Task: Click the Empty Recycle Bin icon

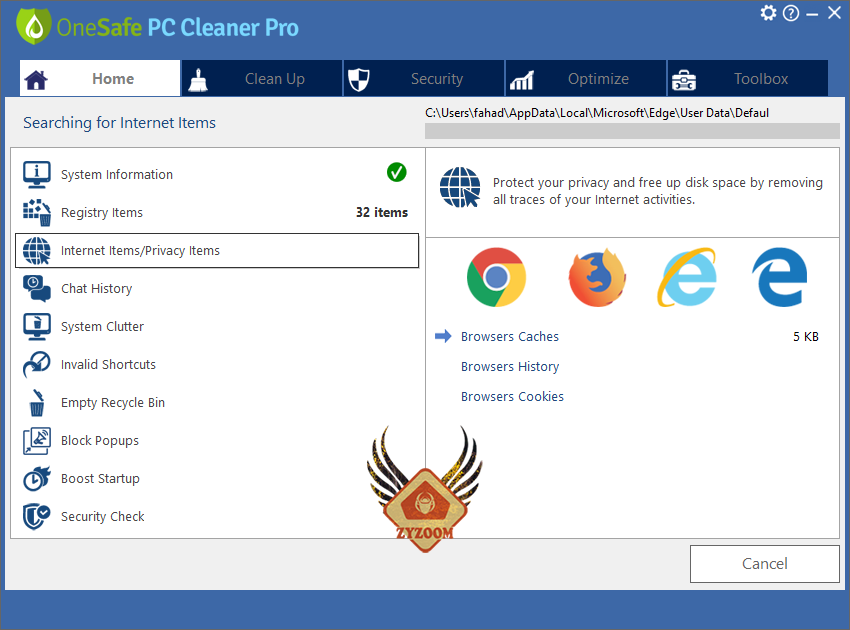Action: [x=37, y=402]
